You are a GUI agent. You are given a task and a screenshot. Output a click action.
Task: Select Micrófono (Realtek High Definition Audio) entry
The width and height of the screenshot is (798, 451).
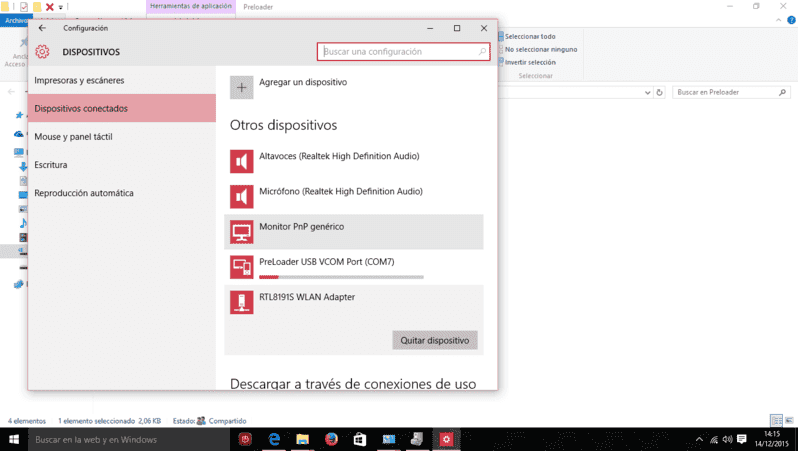click(354, 196)
